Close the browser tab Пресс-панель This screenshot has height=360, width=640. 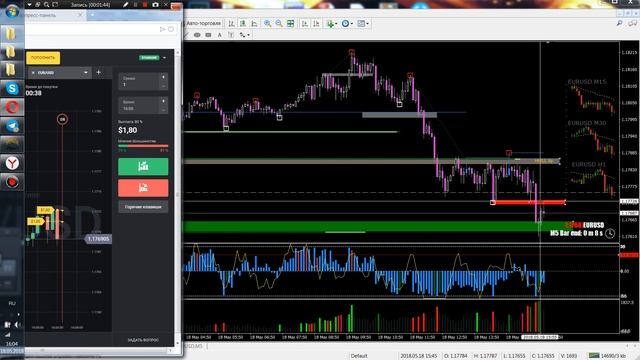[80, 15]
